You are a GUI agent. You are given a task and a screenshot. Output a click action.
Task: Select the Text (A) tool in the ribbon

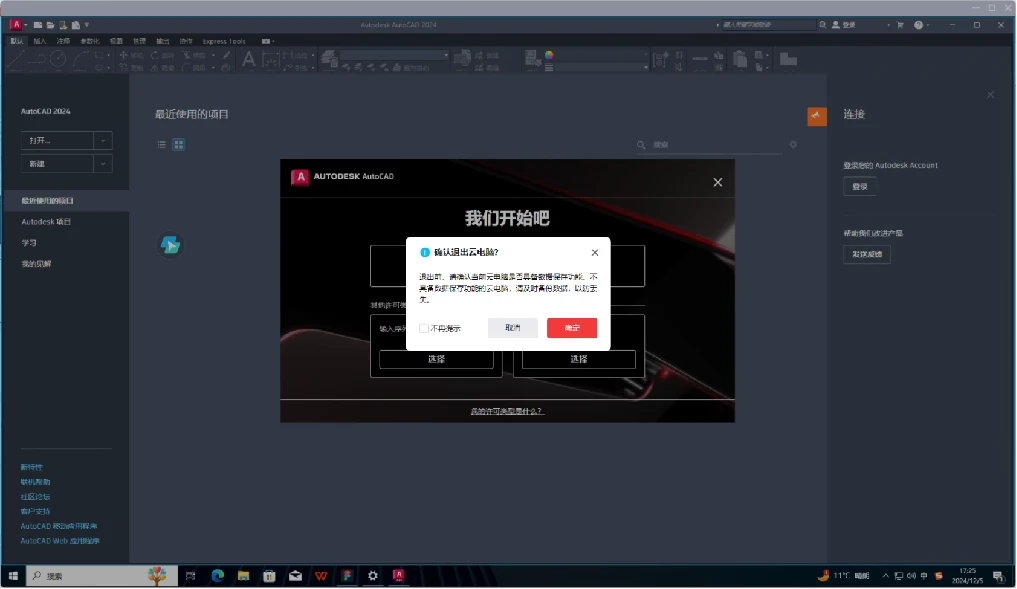pos(248,59)
